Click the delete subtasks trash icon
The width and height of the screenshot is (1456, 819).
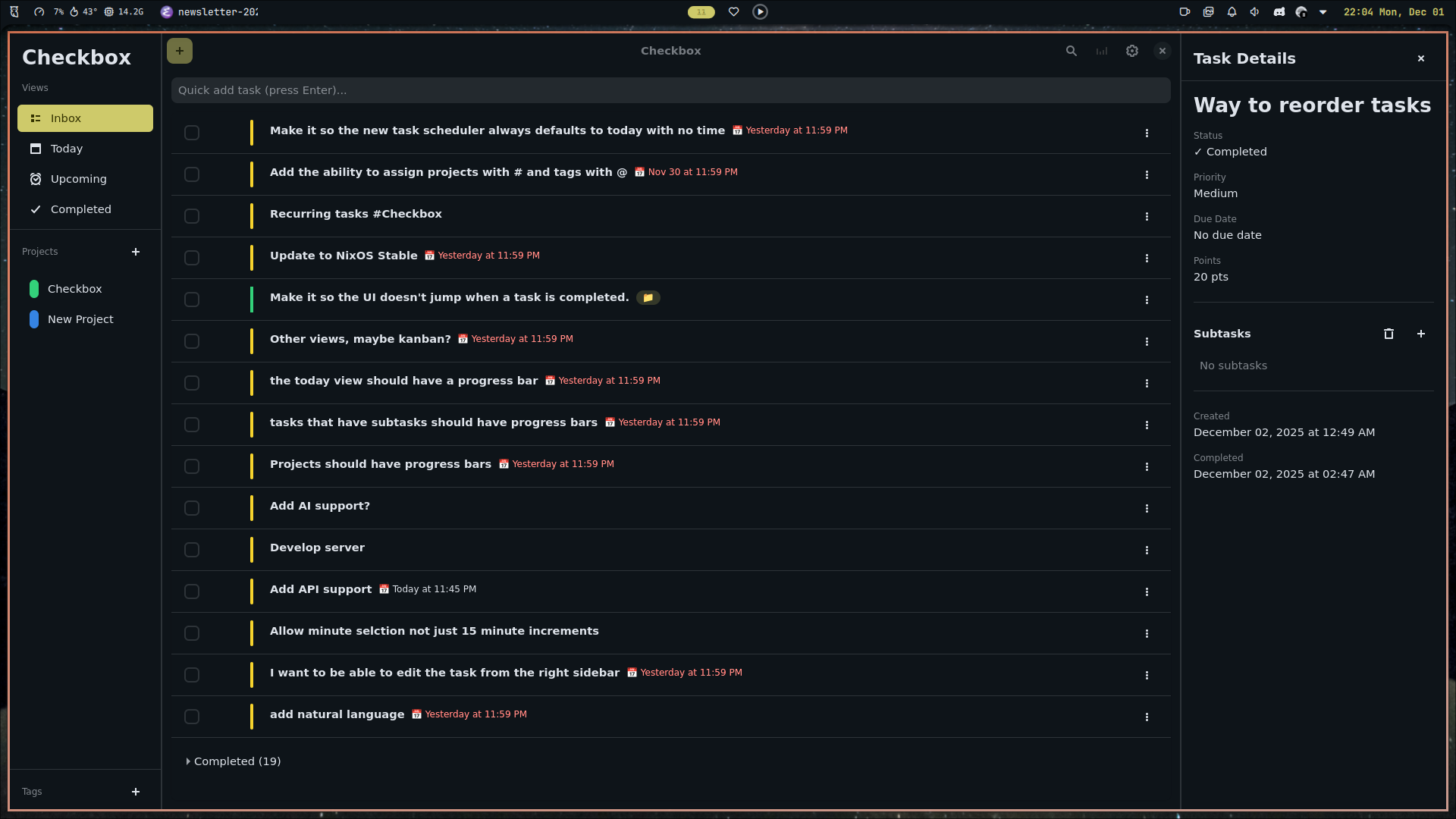pos(1389,334)
